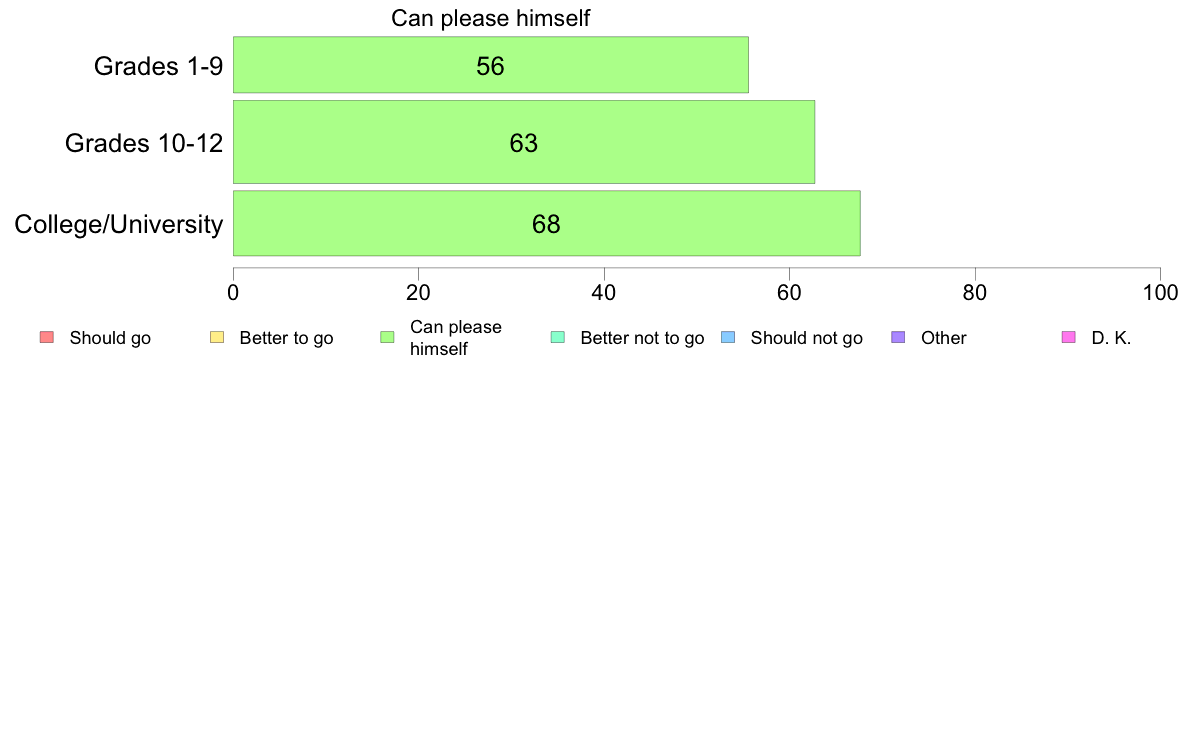Select the Grades 1-9 bar
This screenshot has height=736, width=1188.
[x=490, y=64]
